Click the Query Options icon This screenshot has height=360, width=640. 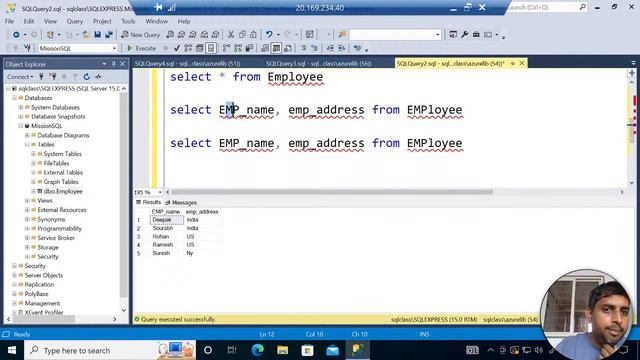click(x=200, y=48)
